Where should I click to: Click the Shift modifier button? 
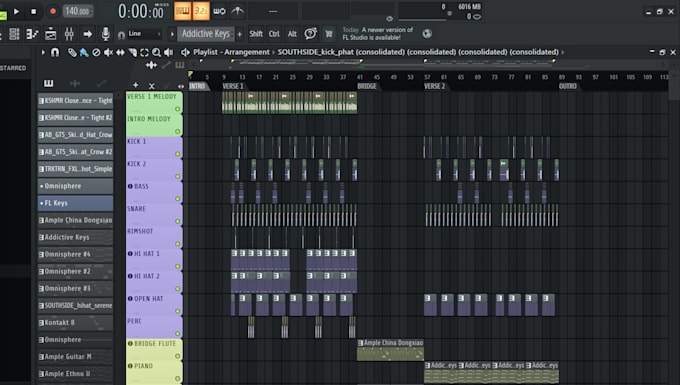(256, 34)
